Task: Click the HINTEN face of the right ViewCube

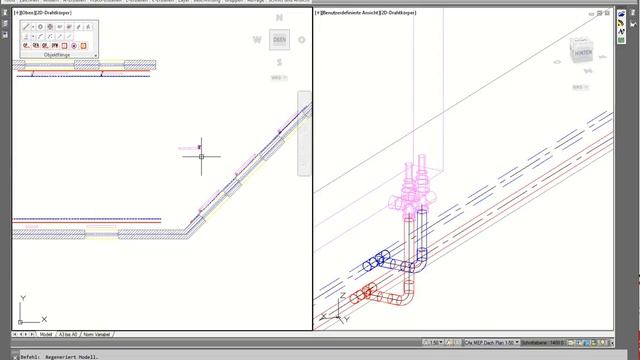Action: (583, 53)
